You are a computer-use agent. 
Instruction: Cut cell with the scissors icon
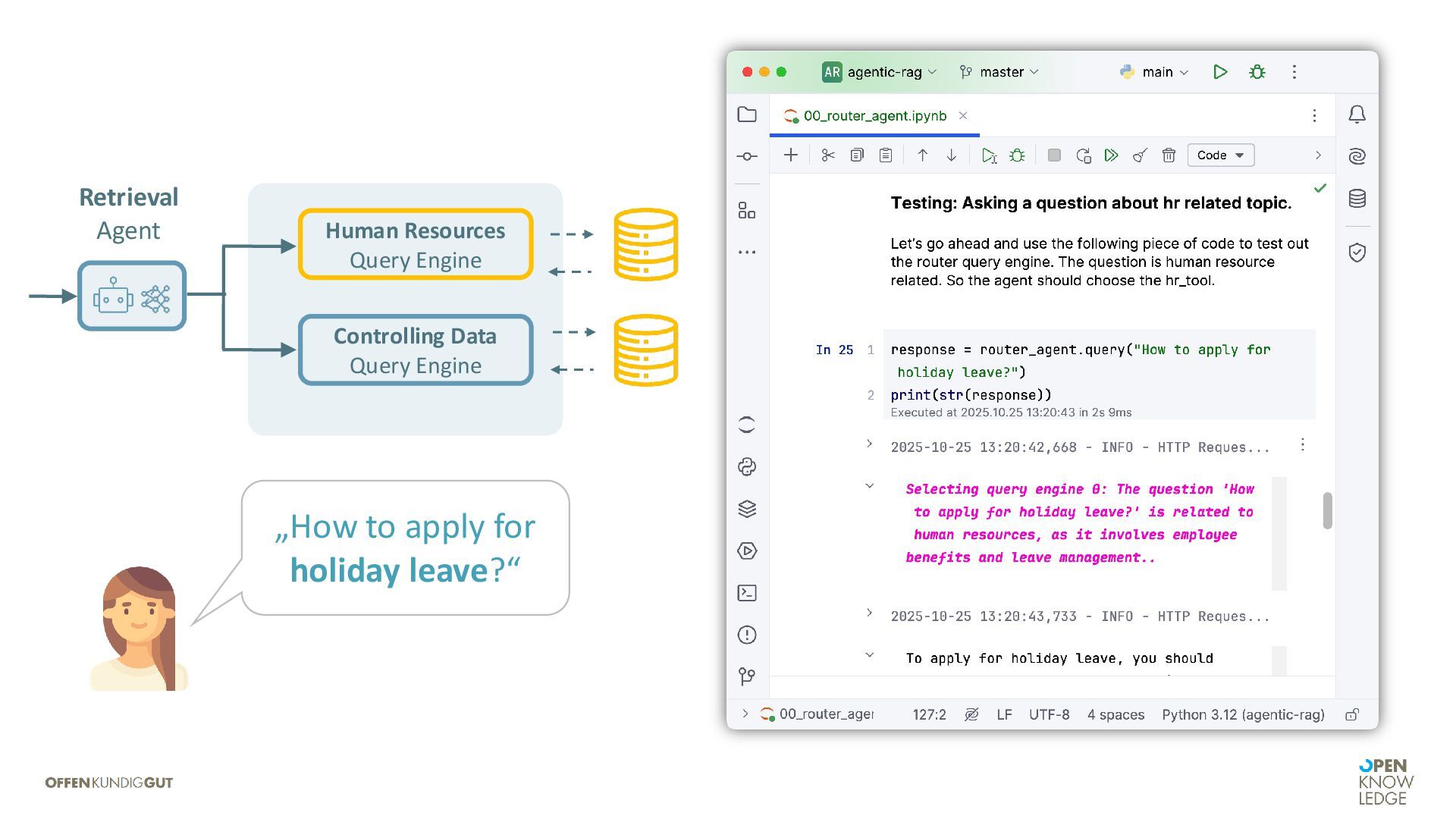[828, 155]
